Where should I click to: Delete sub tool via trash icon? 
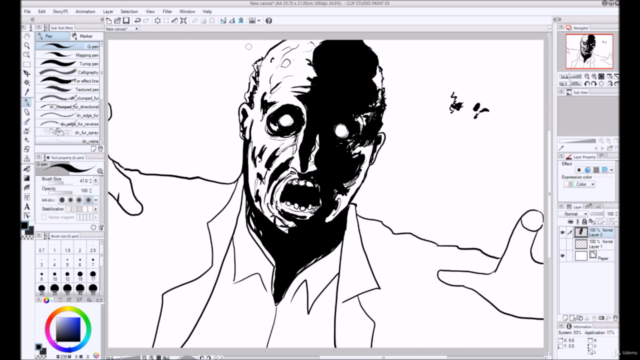point(100,149)
